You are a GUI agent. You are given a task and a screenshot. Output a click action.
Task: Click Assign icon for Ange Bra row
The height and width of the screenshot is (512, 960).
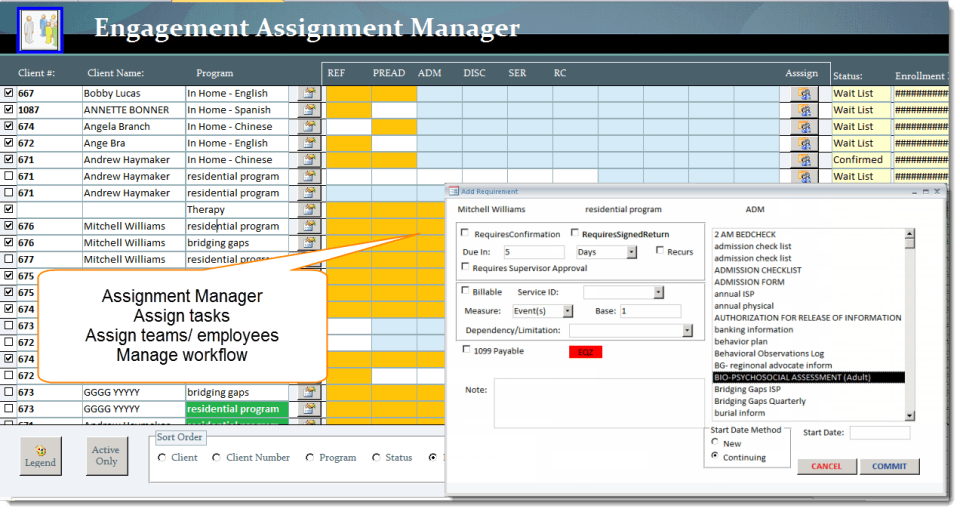(804, 143)
